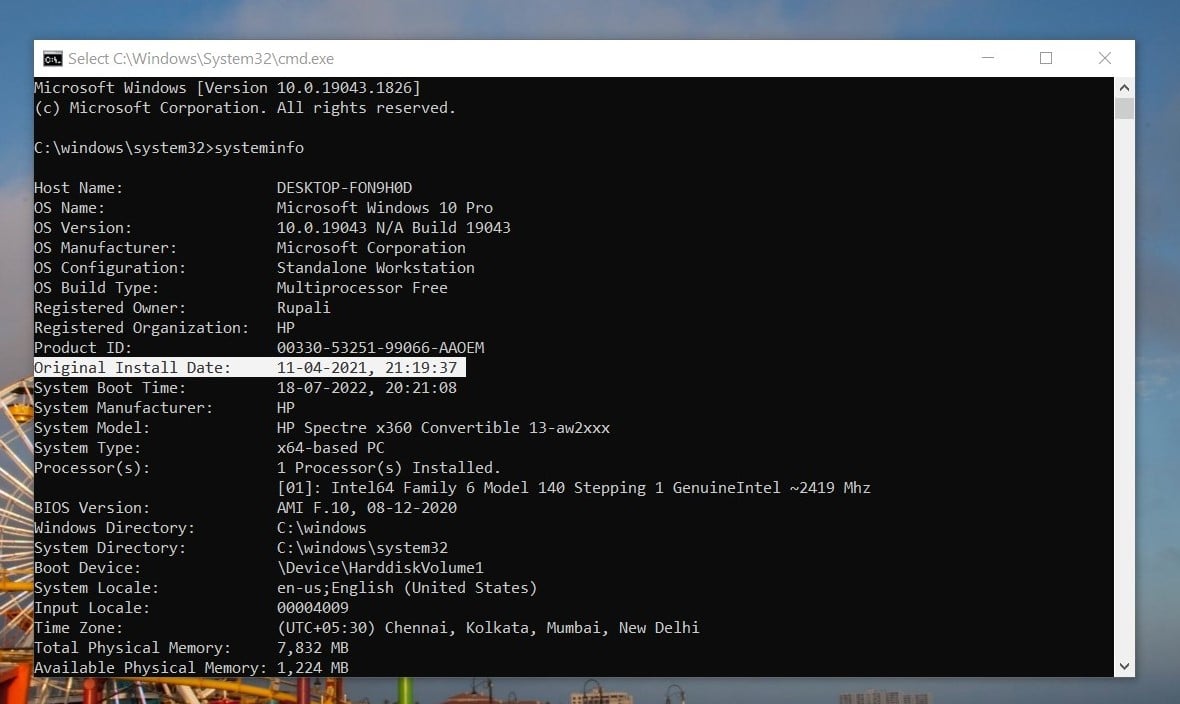
Task: Click the command line C:\windows\system32>systeminfo
Action: coord(169,148)
